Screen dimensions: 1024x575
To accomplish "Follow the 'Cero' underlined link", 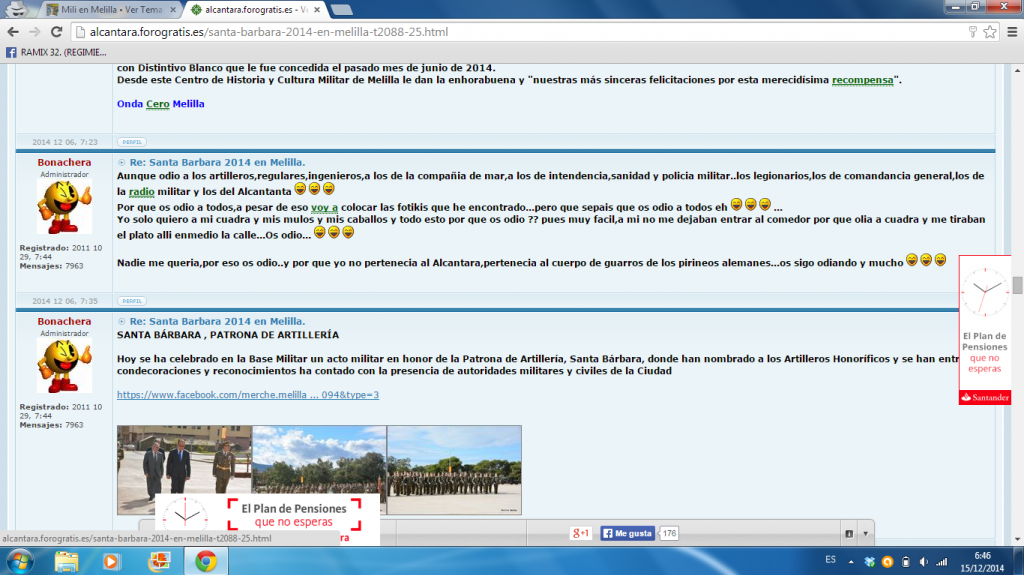I will coord(157,104).
